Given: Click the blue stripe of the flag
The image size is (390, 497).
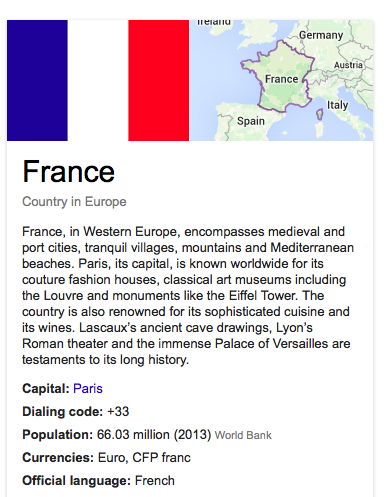Looking at the screenshot, I should click(37, 80).
